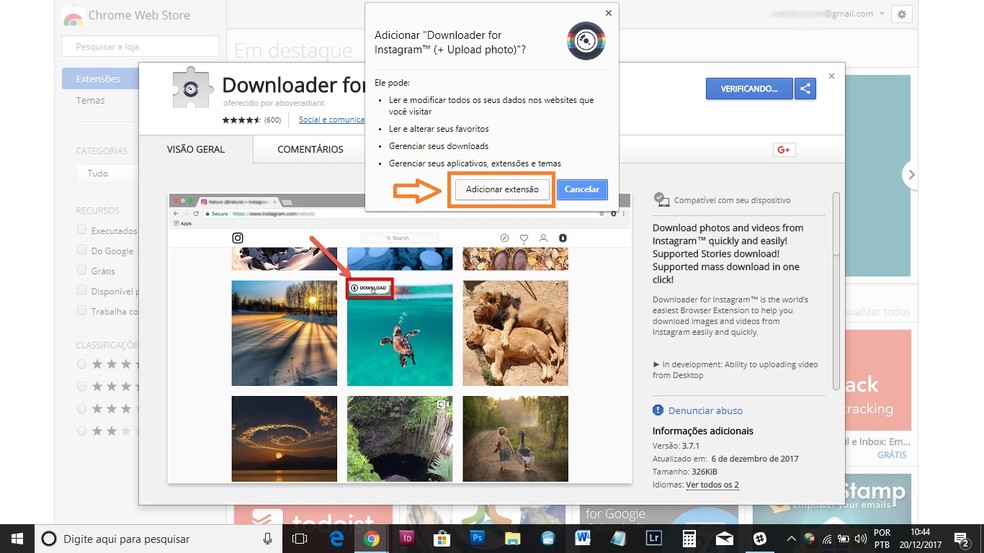Image resolution: width=984 pixels, height=553 pixels.
Task: Open Microsoft Store from the taskbar
Action: pos(442,539)
